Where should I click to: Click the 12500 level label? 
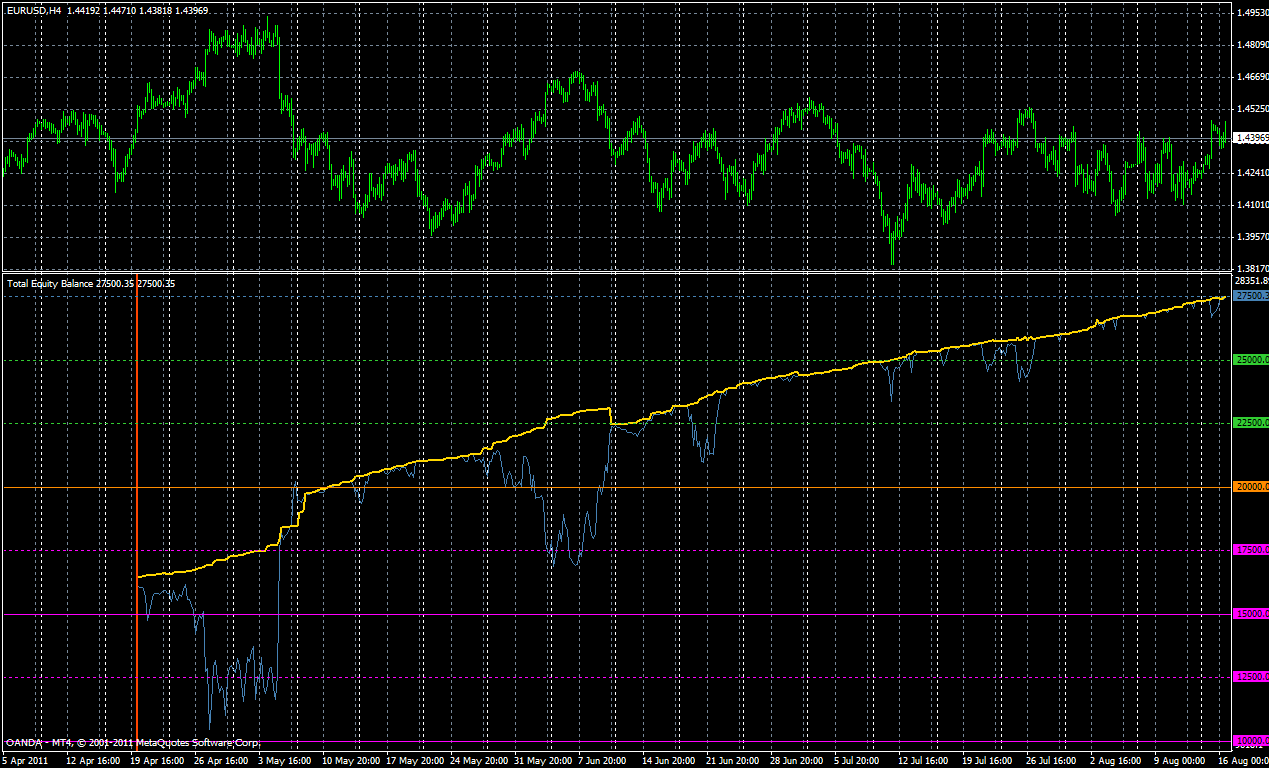tap(1252, 677)
